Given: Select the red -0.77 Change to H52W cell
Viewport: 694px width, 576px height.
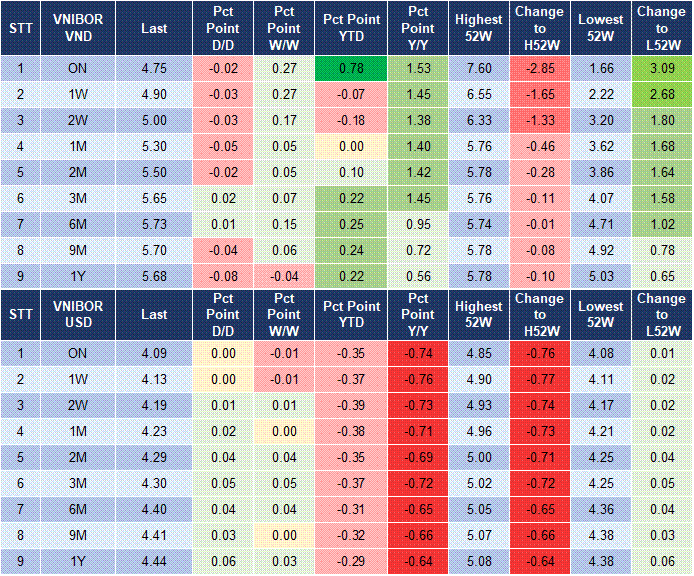Looking at the screenshot, I should click(540, 379).
